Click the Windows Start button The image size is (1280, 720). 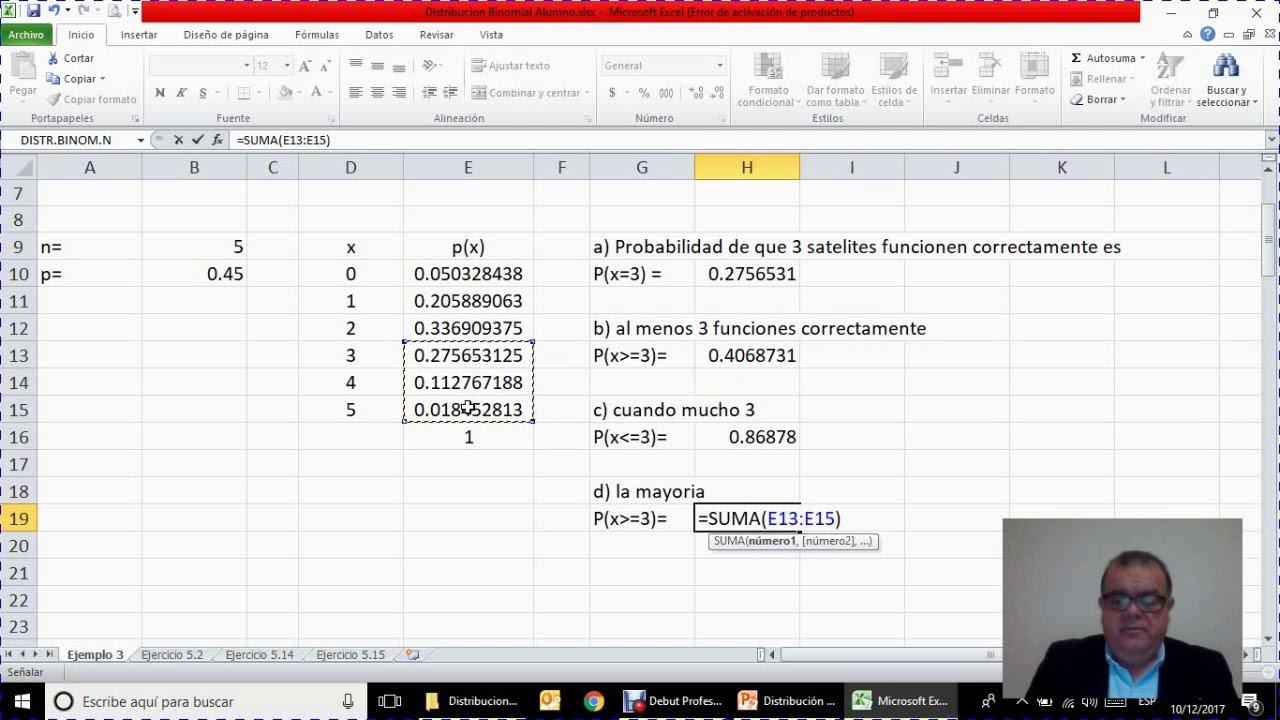click(x=22, y=701)
